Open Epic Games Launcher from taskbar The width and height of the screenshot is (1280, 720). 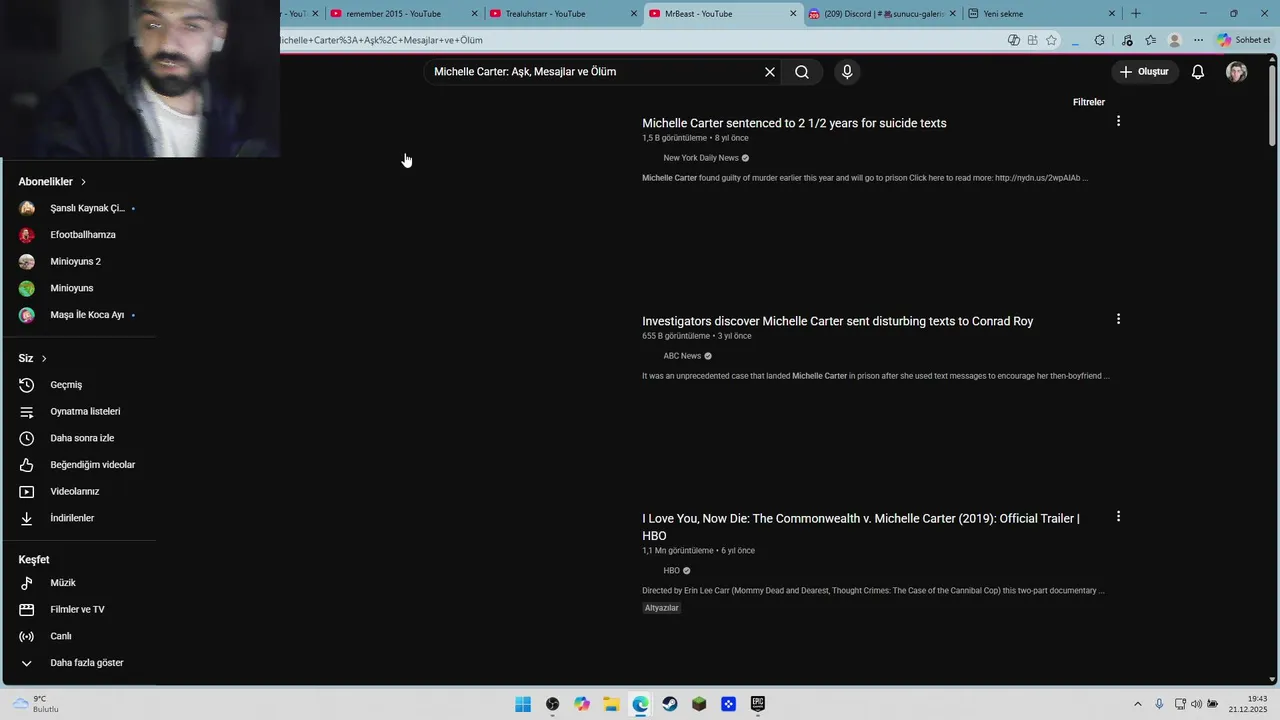(x=758, y=704)
